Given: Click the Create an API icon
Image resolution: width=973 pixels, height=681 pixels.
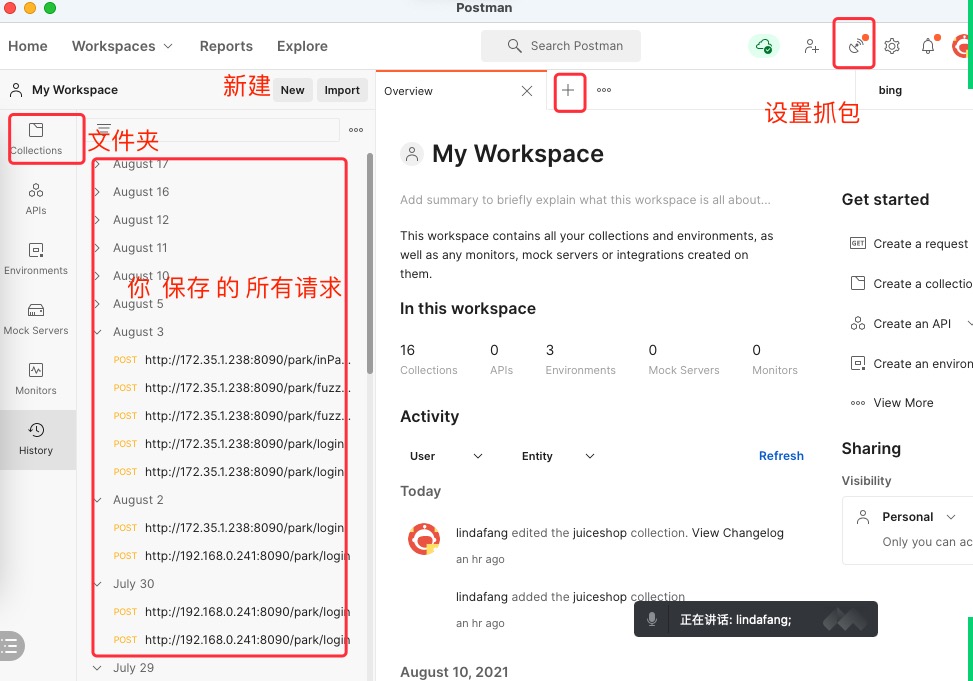Looking at the screenshot, I should (x=858, y=323).
